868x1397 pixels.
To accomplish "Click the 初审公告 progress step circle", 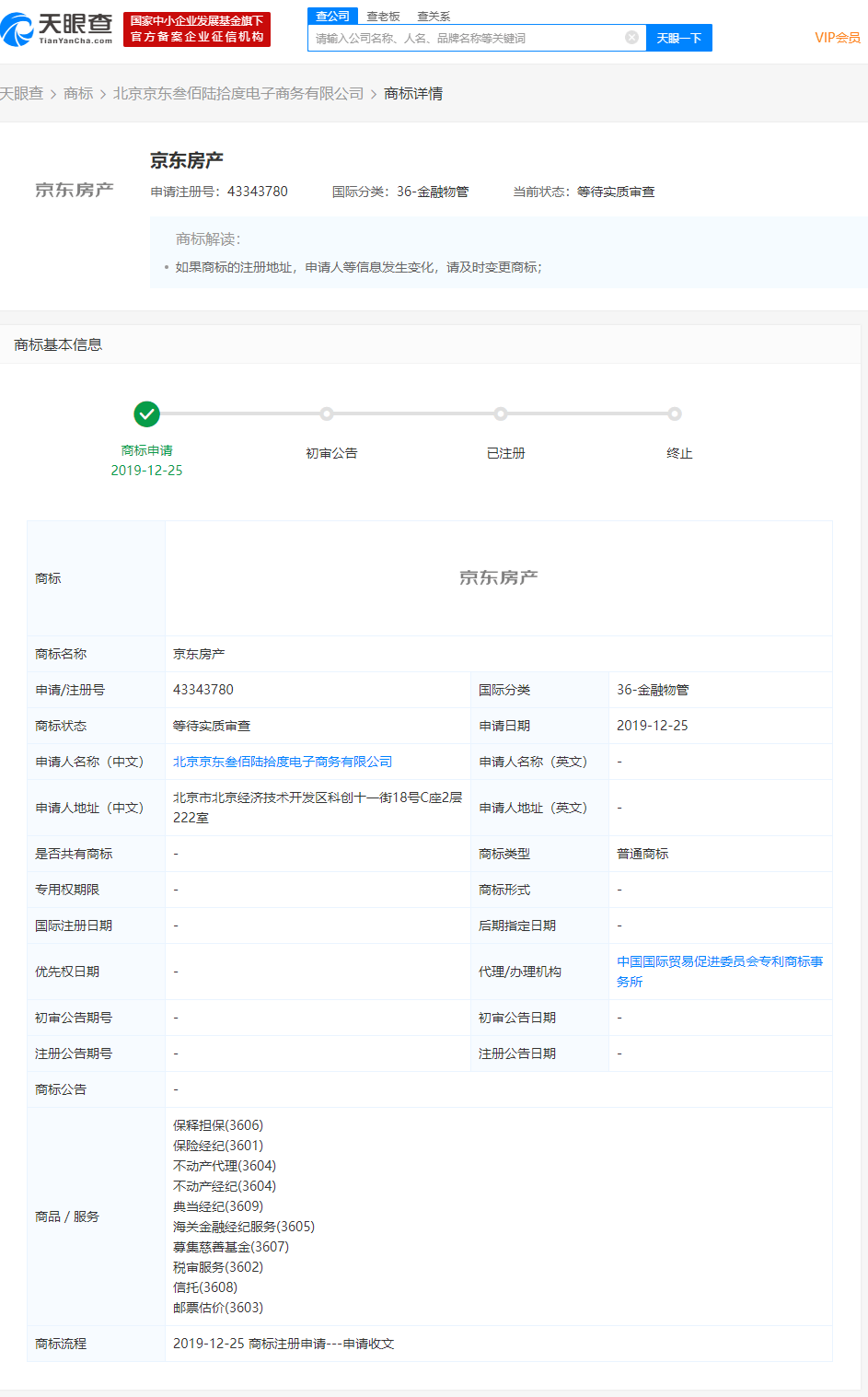I will (x=327, y=414).
